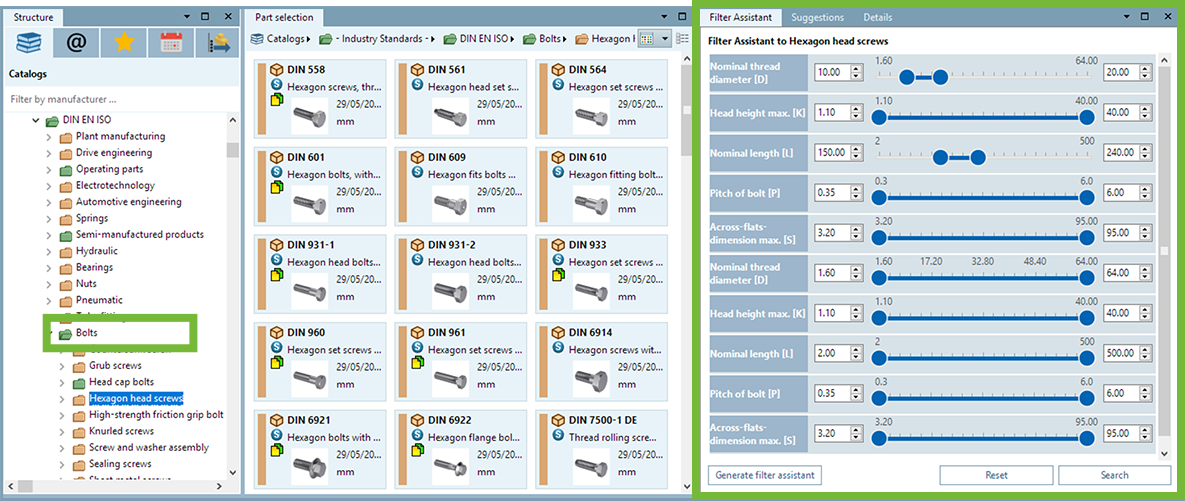Switch to the Suggestions tab
The width and height of the screenshot is (1185, 501).
pyautogui.click(x=817, y=17)
